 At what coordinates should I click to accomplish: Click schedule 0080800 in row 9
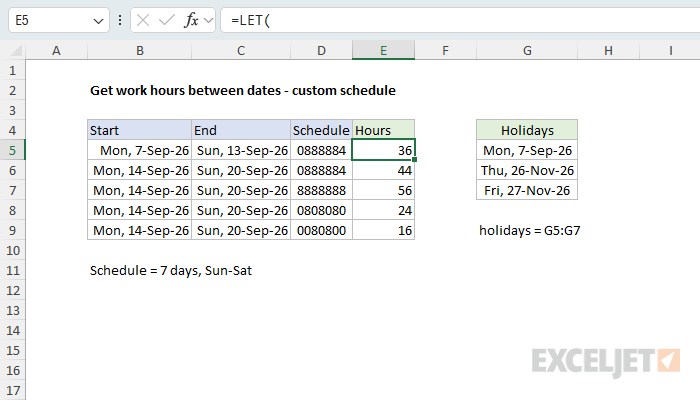pos(321,230)
